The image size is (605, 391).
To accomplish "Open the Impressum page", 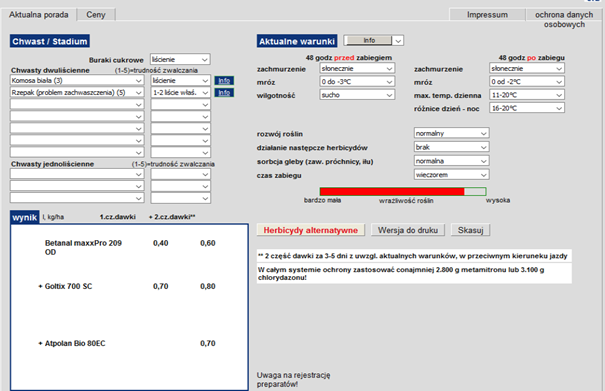I will (487, 15).
